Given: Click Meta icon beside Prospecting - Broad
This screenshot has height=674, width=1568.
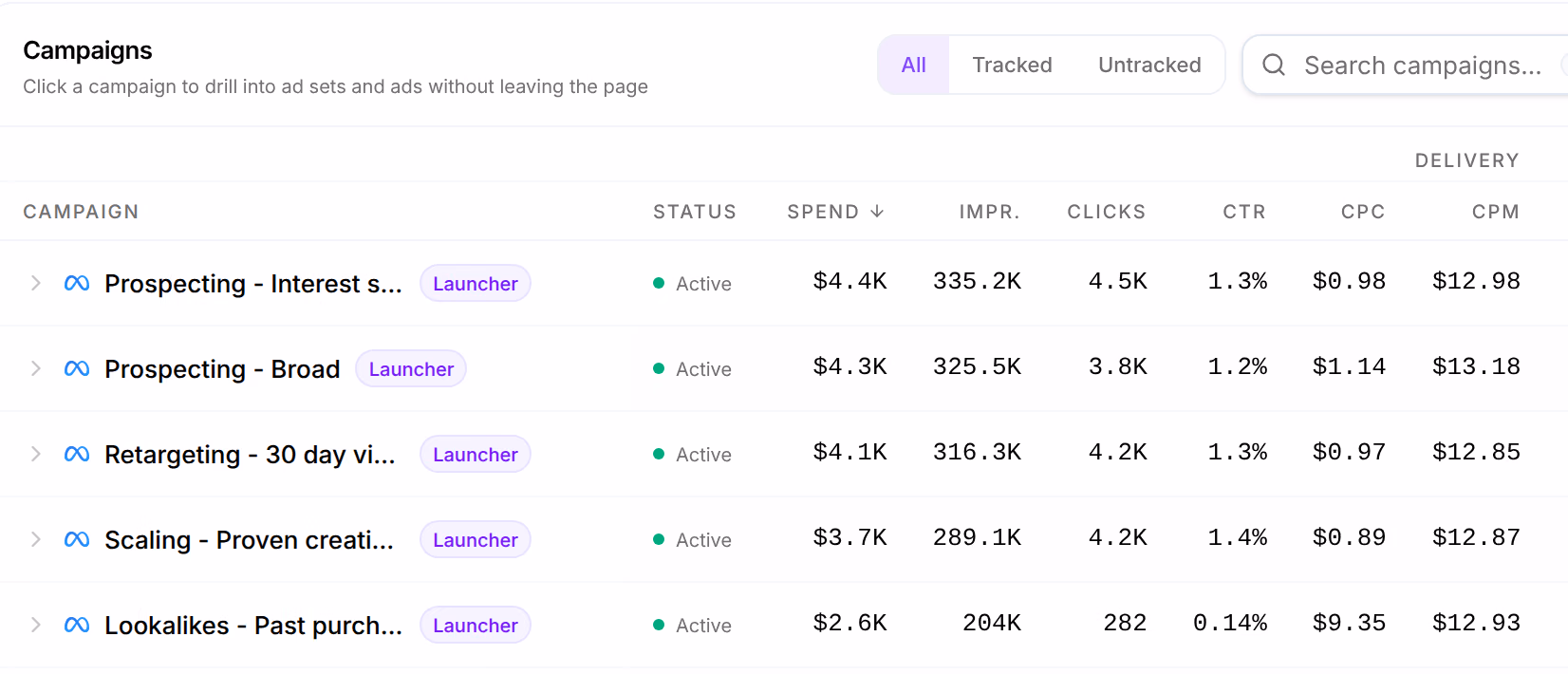Looking at the screenshot, I should (x=77, y=368).
